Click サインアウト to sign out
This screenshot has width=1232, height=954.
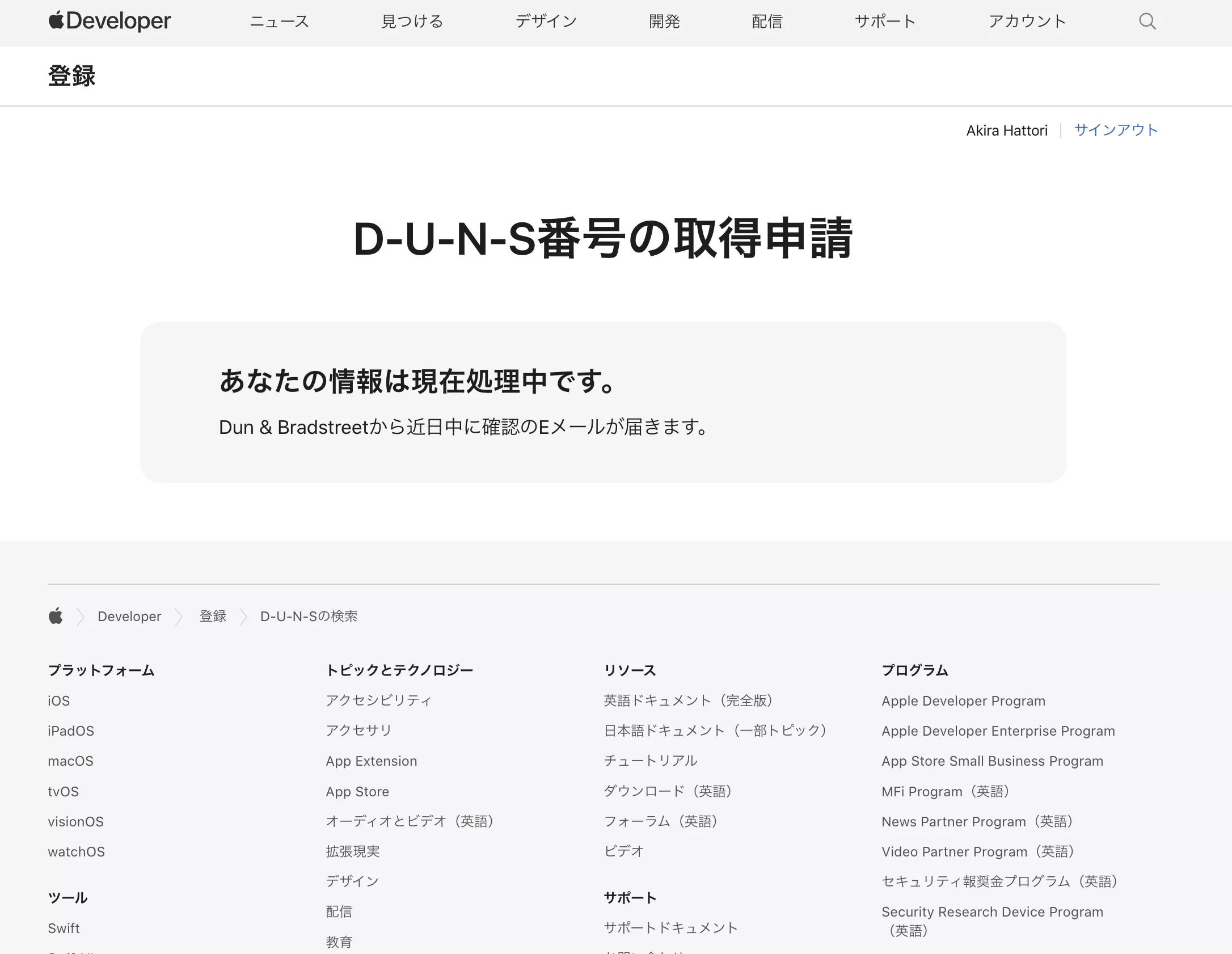(1115, 130)
